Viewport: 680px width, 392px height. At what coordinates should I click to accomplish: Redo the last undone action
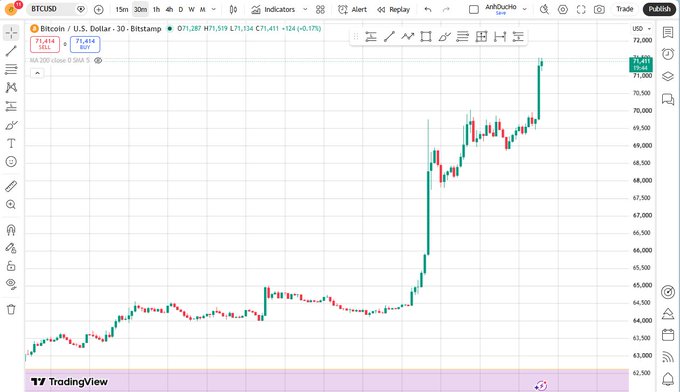[446, 9]
